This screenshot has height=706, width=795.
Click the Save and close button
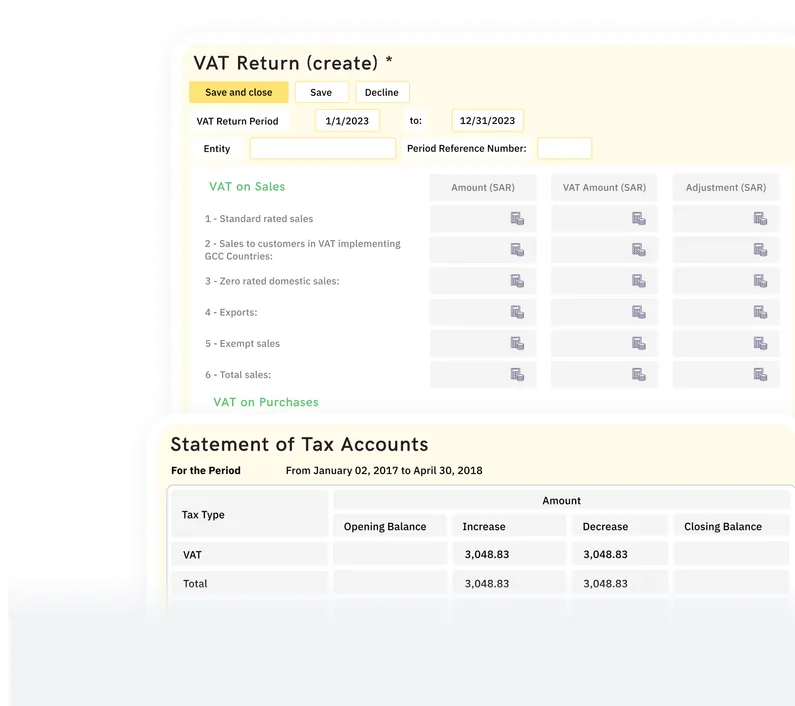[239, 92]
